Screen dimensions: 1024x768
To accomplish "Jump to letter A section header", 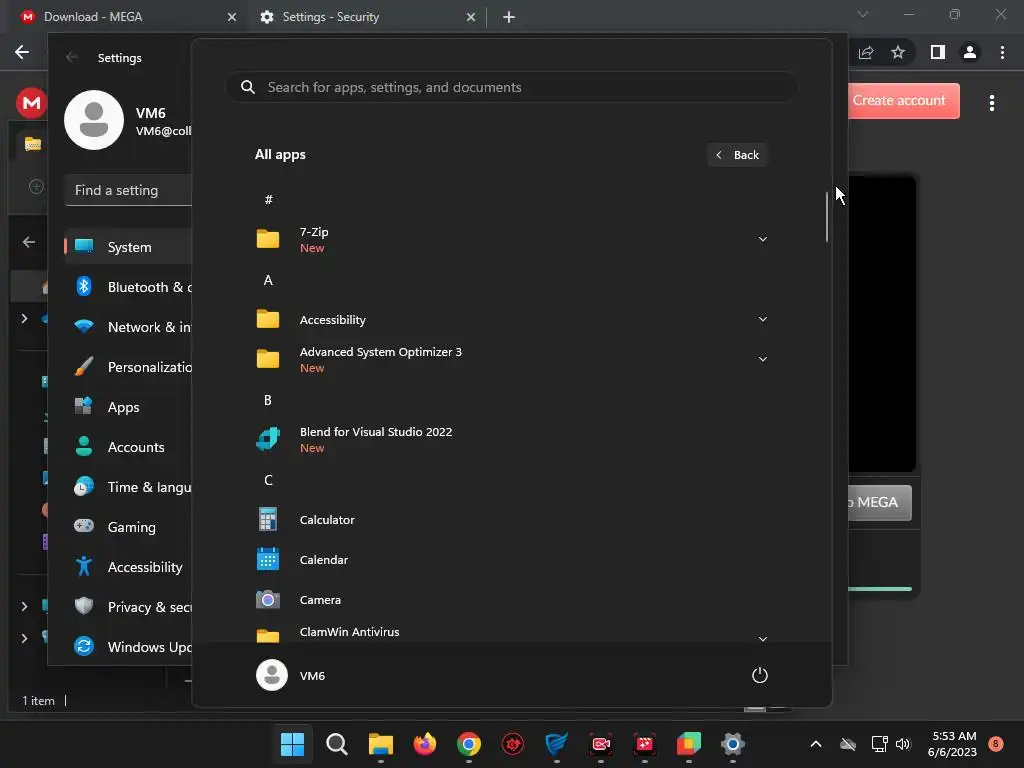I will 268,280.
